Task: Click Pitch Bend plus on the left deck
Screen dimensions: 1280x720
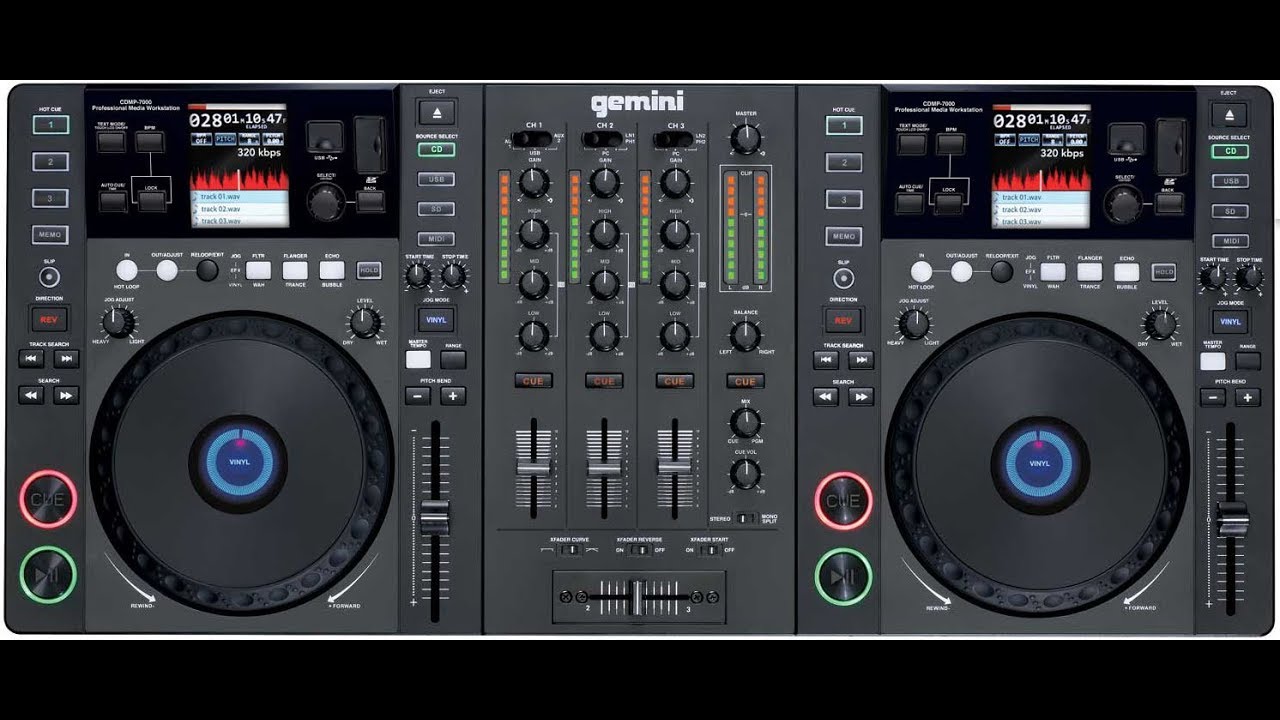Action: [x=453, y=396]
